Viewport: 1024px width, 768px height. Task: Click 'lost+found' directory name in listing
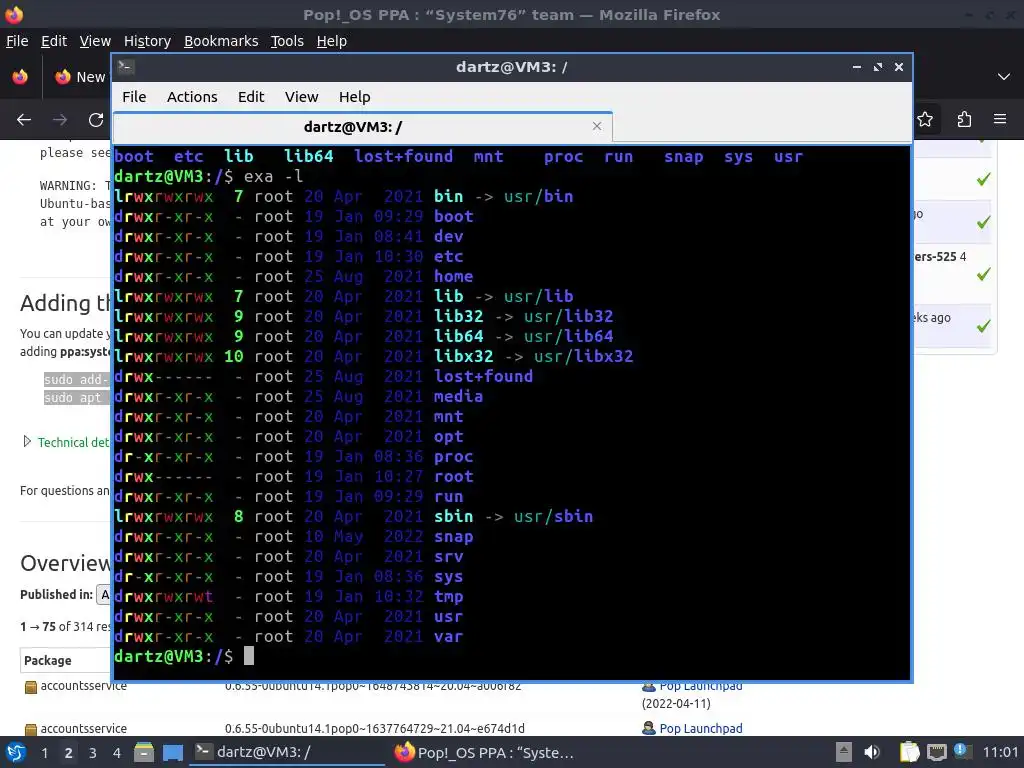point(483,376)
